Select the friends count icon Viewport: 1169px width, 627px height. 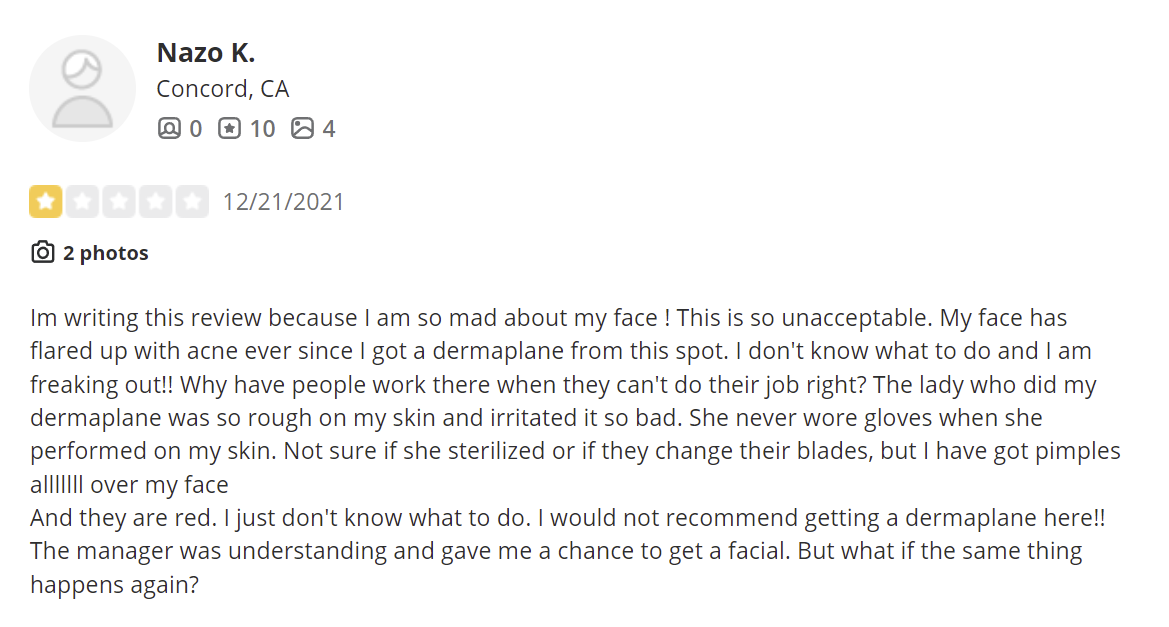pos(169,128)
